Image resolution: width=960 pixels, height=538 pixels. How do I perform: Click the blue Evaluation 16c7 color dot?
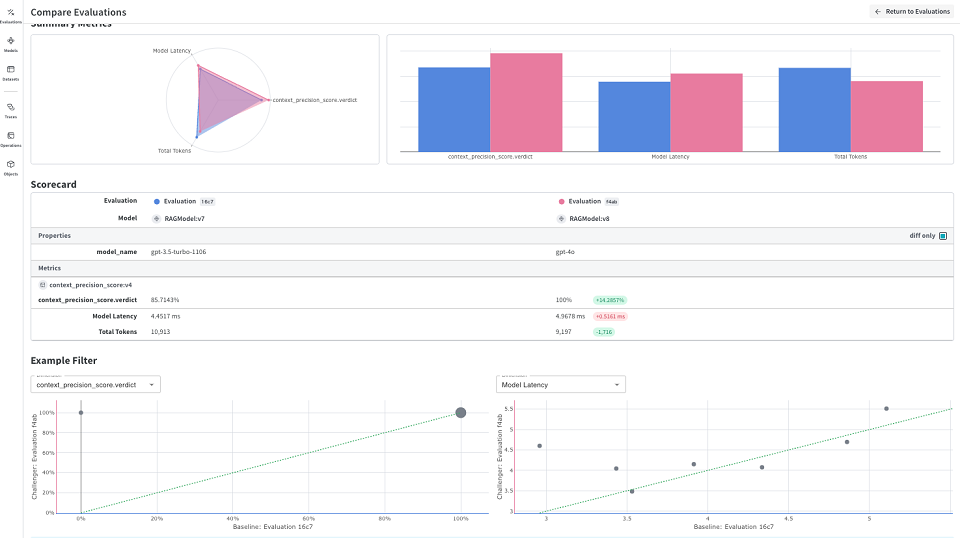(156, 201)
